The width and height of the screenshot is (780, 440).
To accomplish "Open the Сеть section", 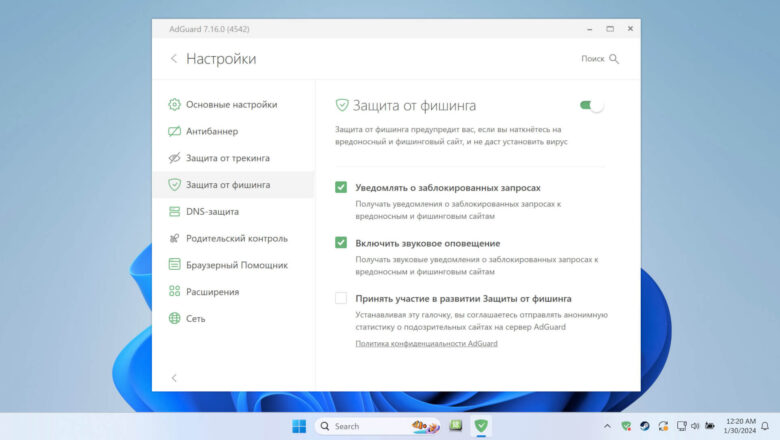I will coord(233,318).
